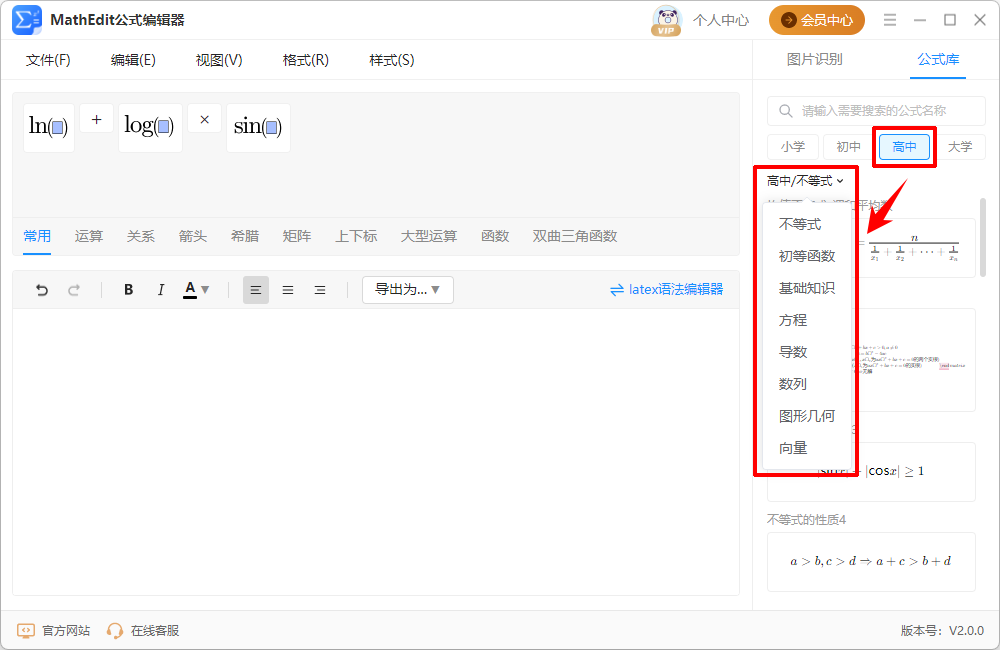The width and height of the screenshot is (1000, 650).
Task: Open the 视图(V) menu
Action: (219, 60)
